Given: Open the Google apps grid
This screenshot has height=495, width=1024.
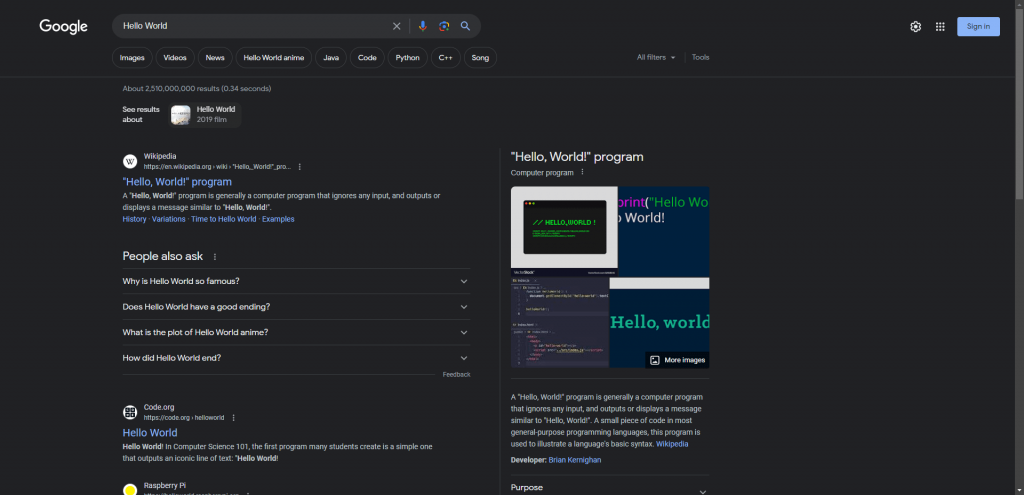Looking at the screenshot, I should click(940, 27).
